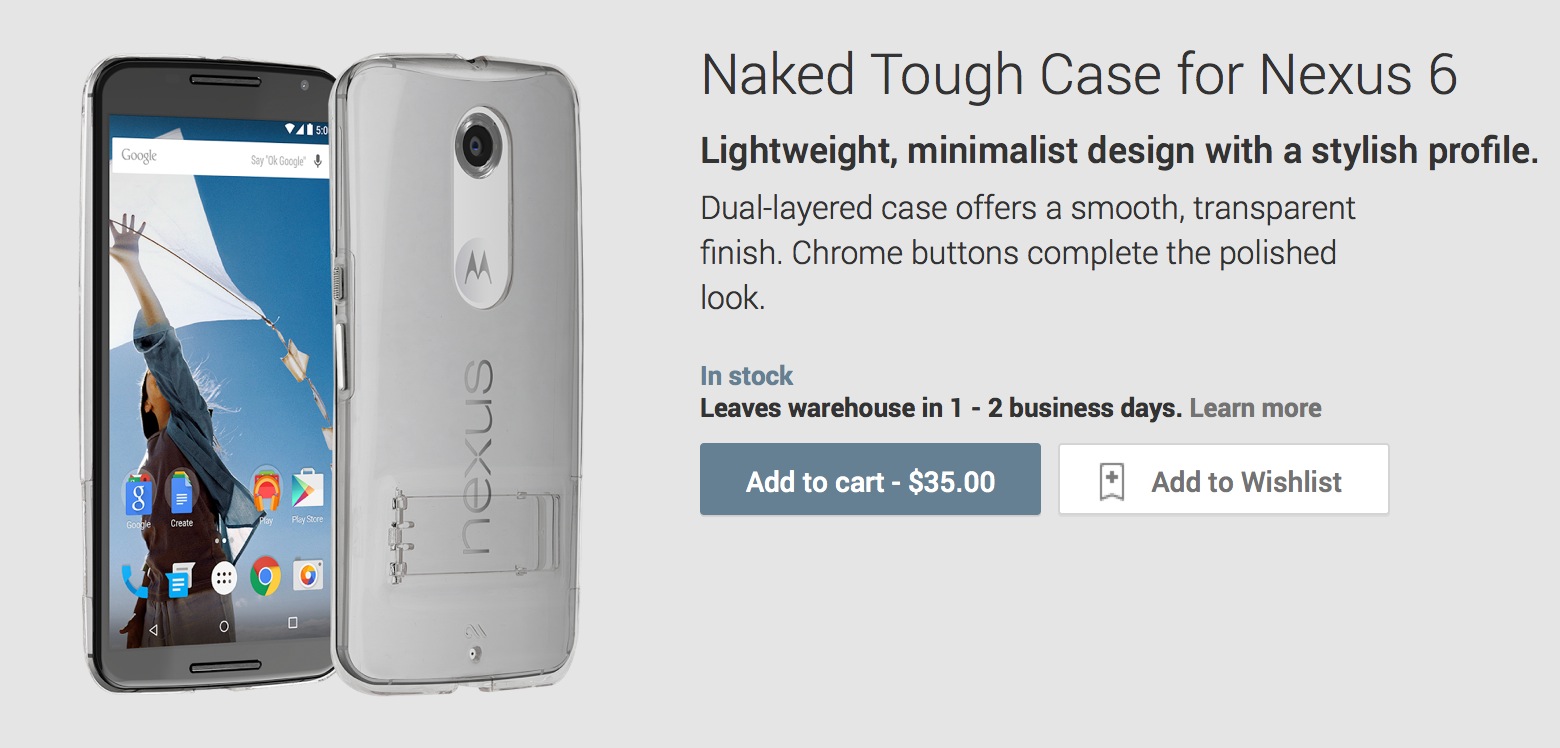Click the blue Phone dialer icon in dock
The image size is (1560, 748).
coord(131,579)
